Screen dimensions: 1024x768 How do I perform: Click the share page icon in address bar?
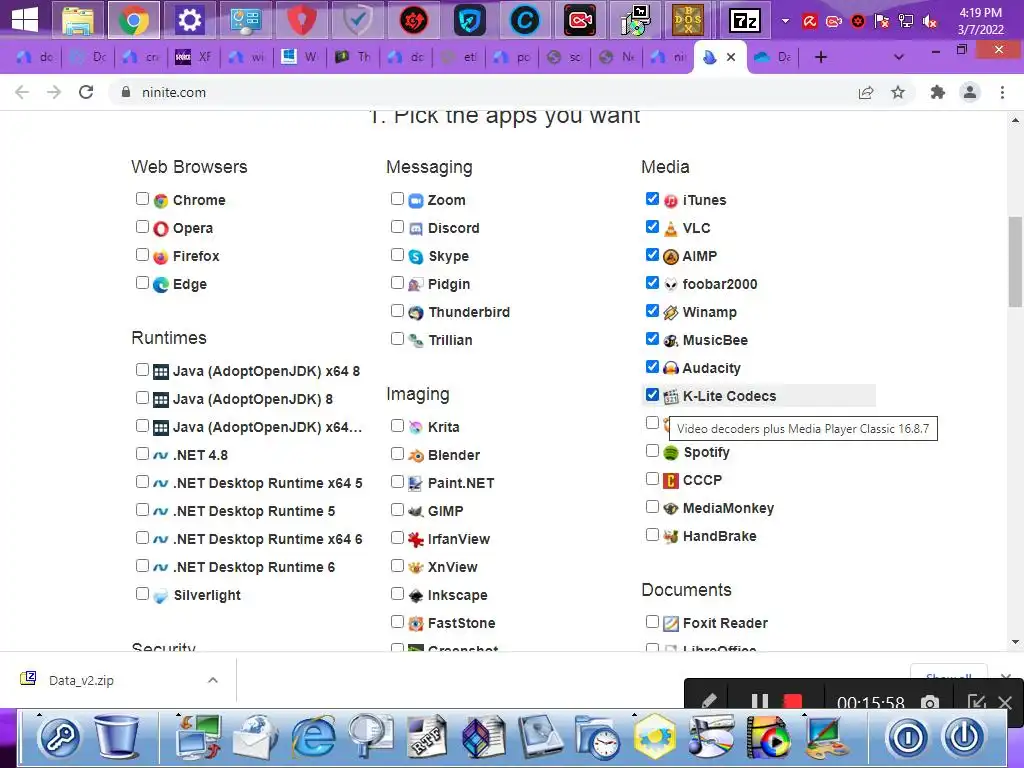tap(866, 93)
